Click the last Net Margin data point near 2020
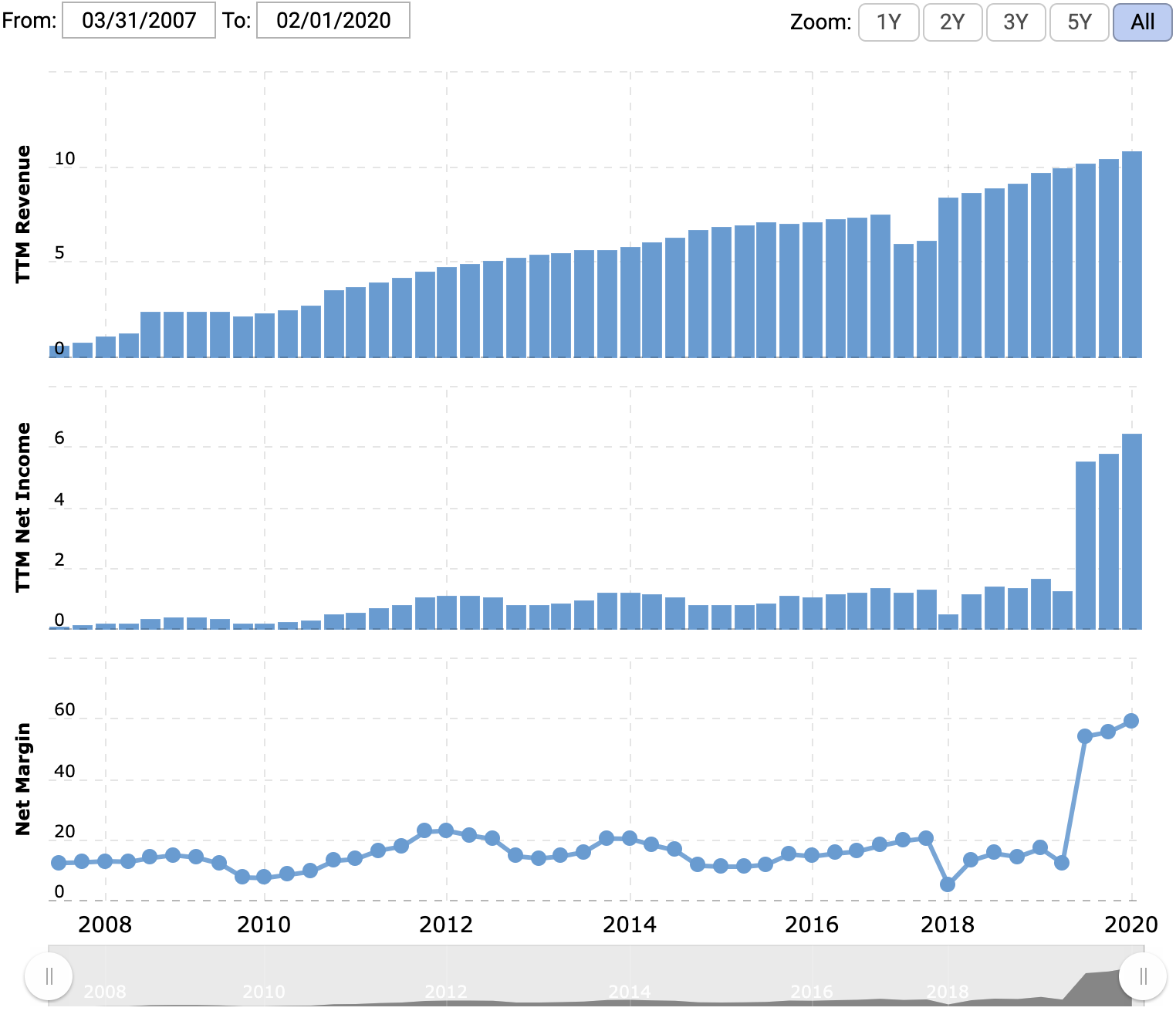The height and width of the screenshot is (1011, 1176). coord(1131,721)
